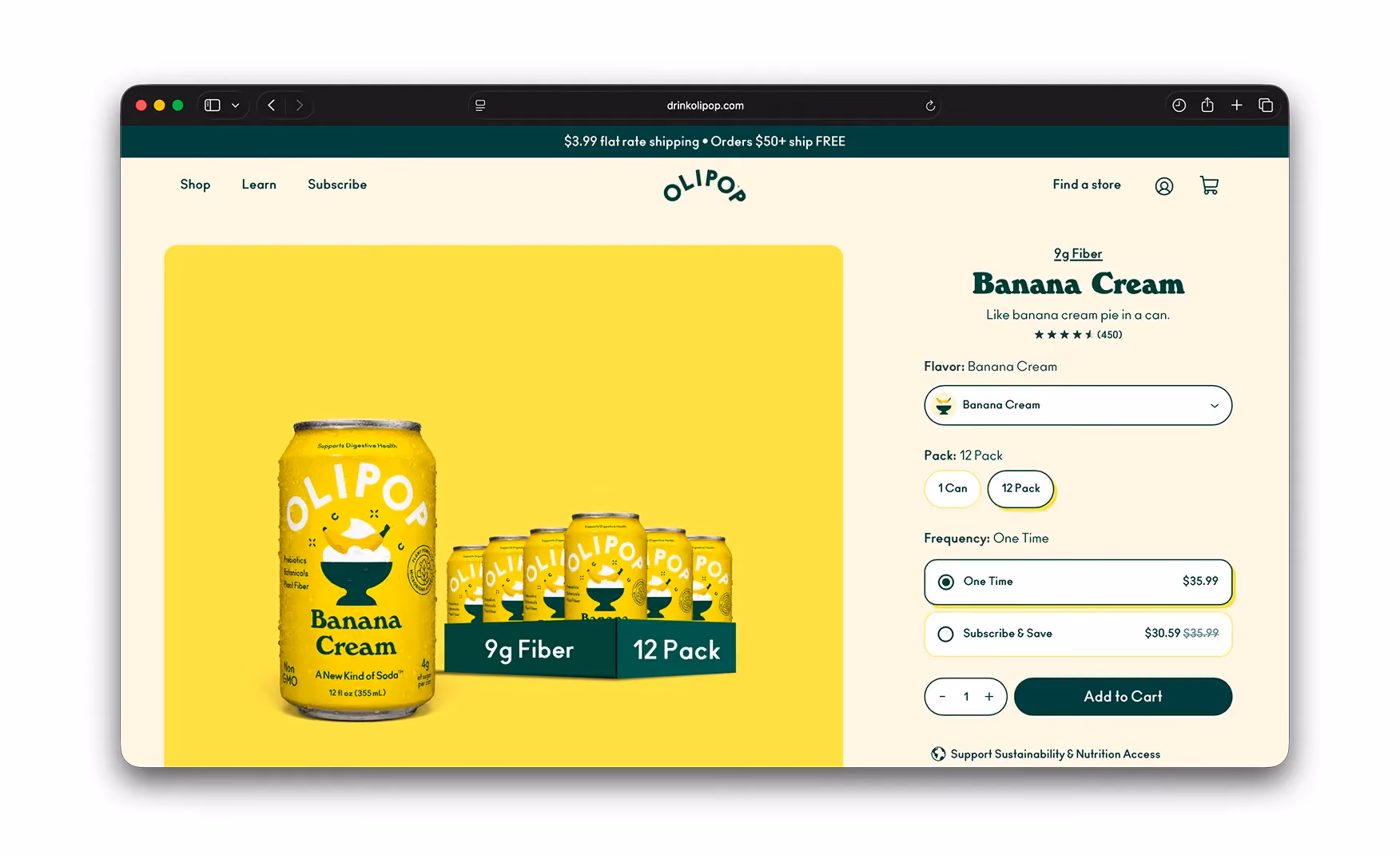Open the account profile icon
The height and width of the screenshot is (855, 1400).
1164,186
